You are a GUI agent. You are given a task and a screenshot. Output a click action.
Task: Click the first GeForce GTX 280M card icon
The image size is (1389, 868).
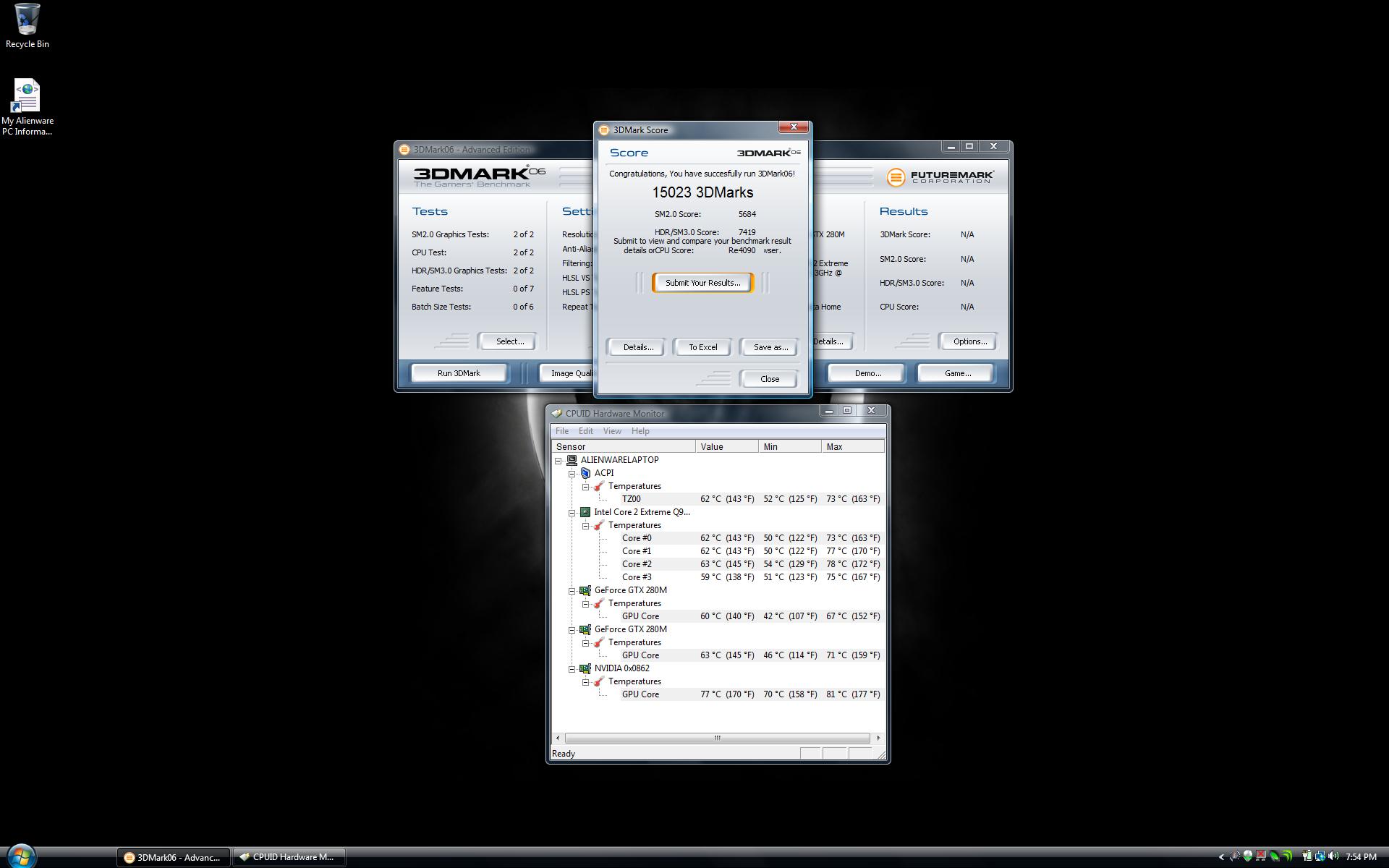(x=585, y=590)
